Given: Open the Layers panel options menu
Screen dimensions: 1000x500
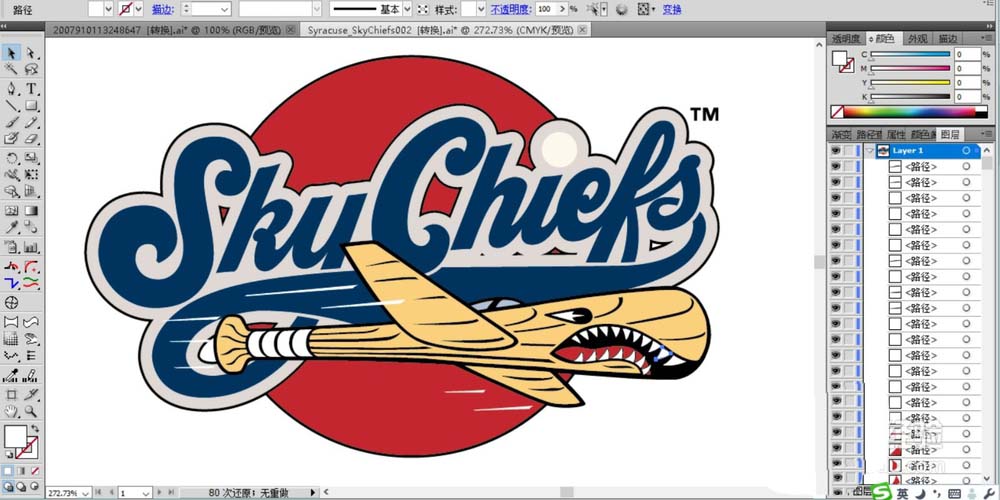Looking at the screenshot, I should [x=986, y=135].
